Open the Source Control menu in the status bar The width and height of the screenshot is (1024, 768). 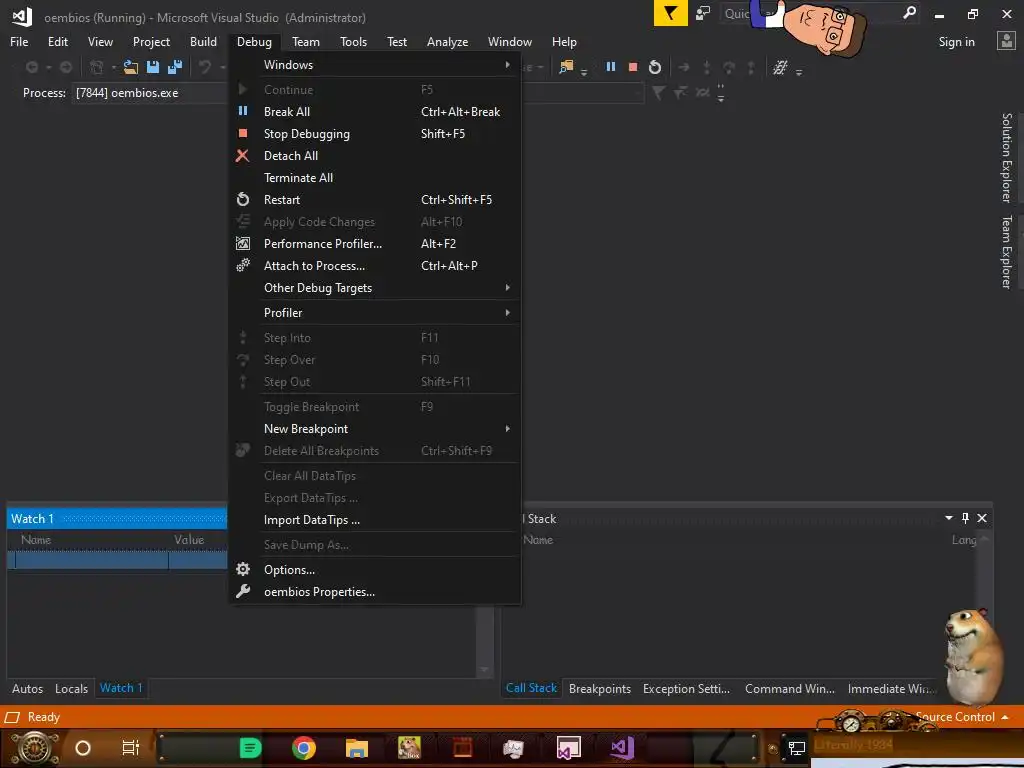click(x=961, y=717)
